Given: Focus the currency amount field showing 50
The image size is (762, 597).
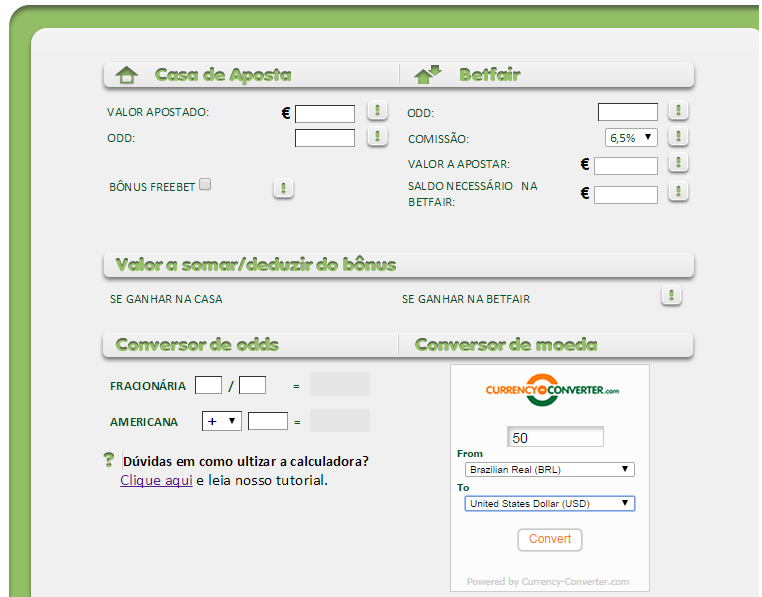Looking at the screenshot, I should click(555, 437).
